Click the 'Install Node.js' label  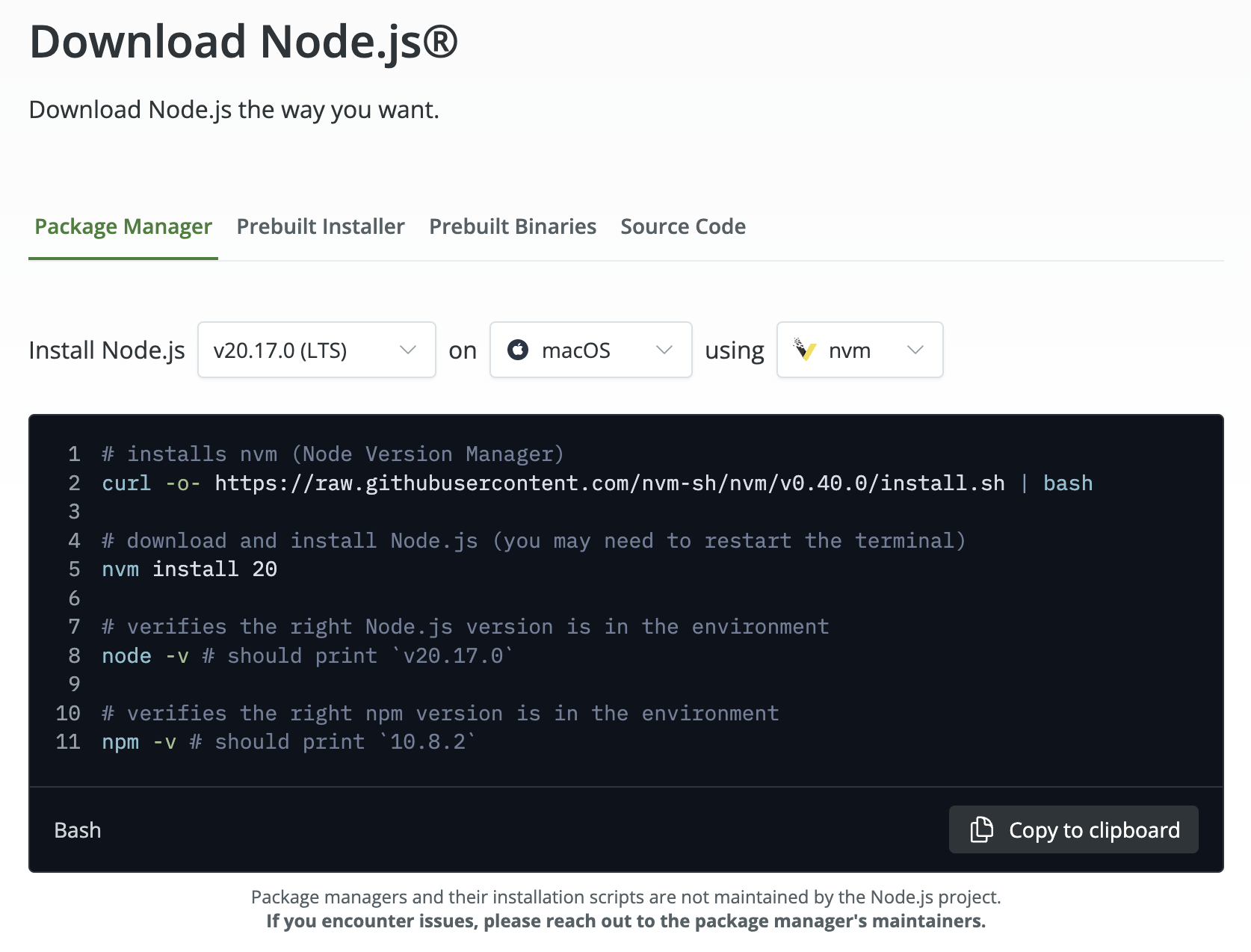pyautogui.click(x=107, y=350)
